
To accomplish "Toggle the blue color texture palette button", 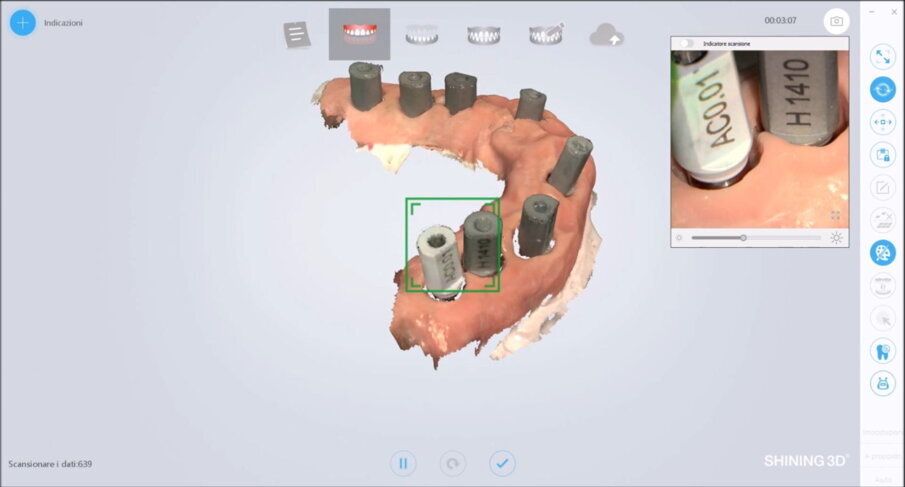I will [x=882, y=253].
